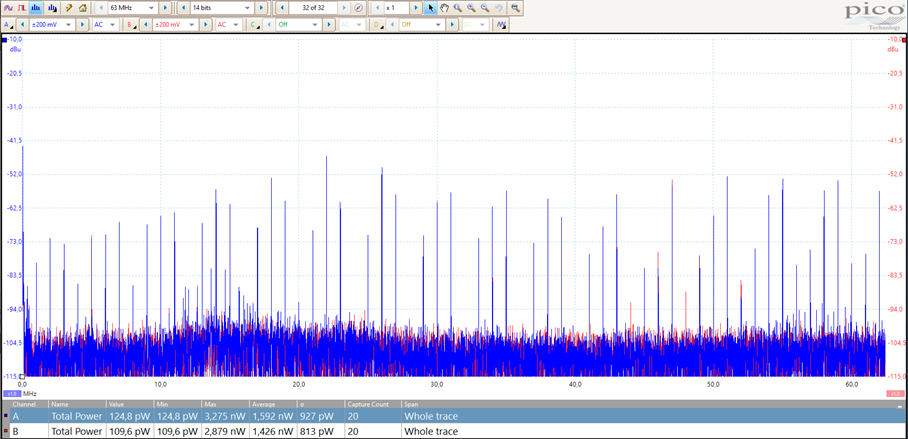The width and height of the screenshot is (908, 439).
Task: Open Channel A options button
Action: tap(8, 24)
